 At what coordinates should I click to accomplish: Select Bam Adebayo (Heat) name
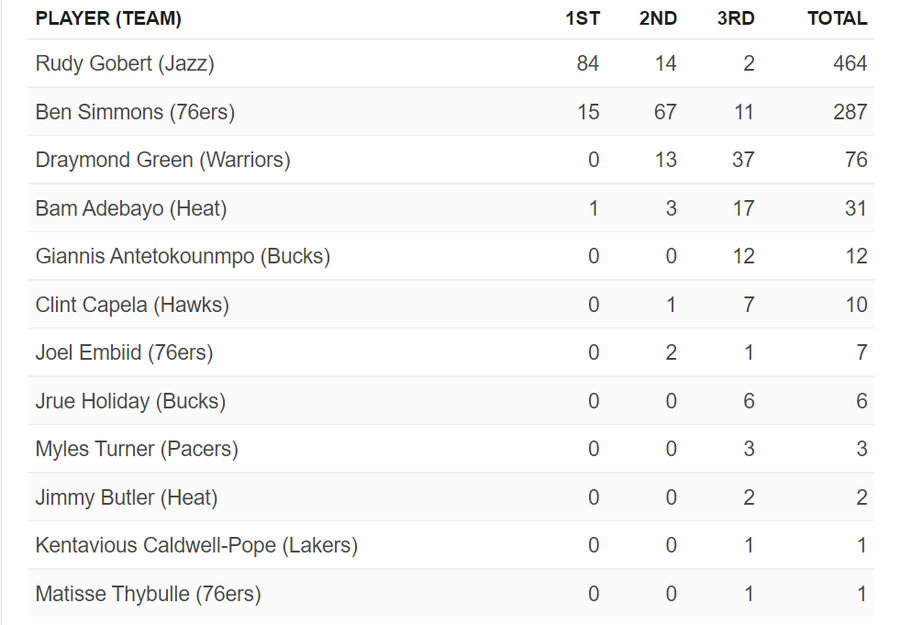(x=131, y=209)
